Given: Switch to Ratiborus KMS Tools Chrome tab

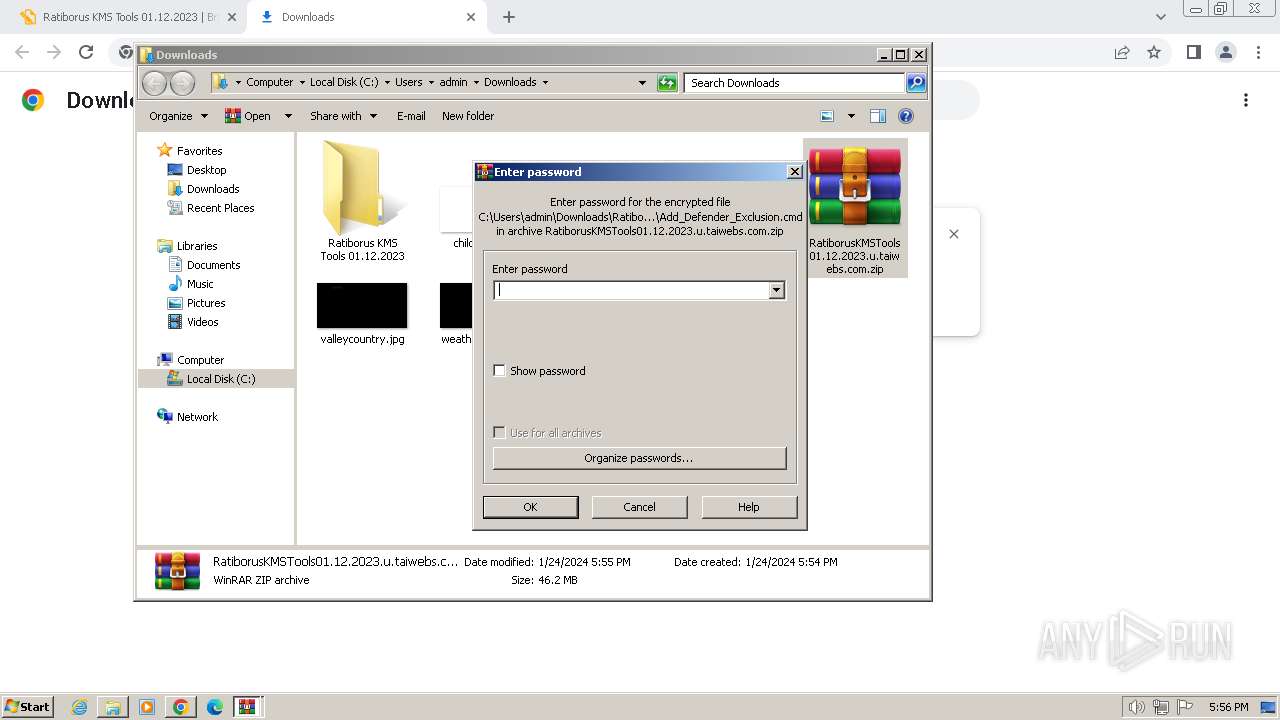Looking at the screenshot, I should [126, 17].
